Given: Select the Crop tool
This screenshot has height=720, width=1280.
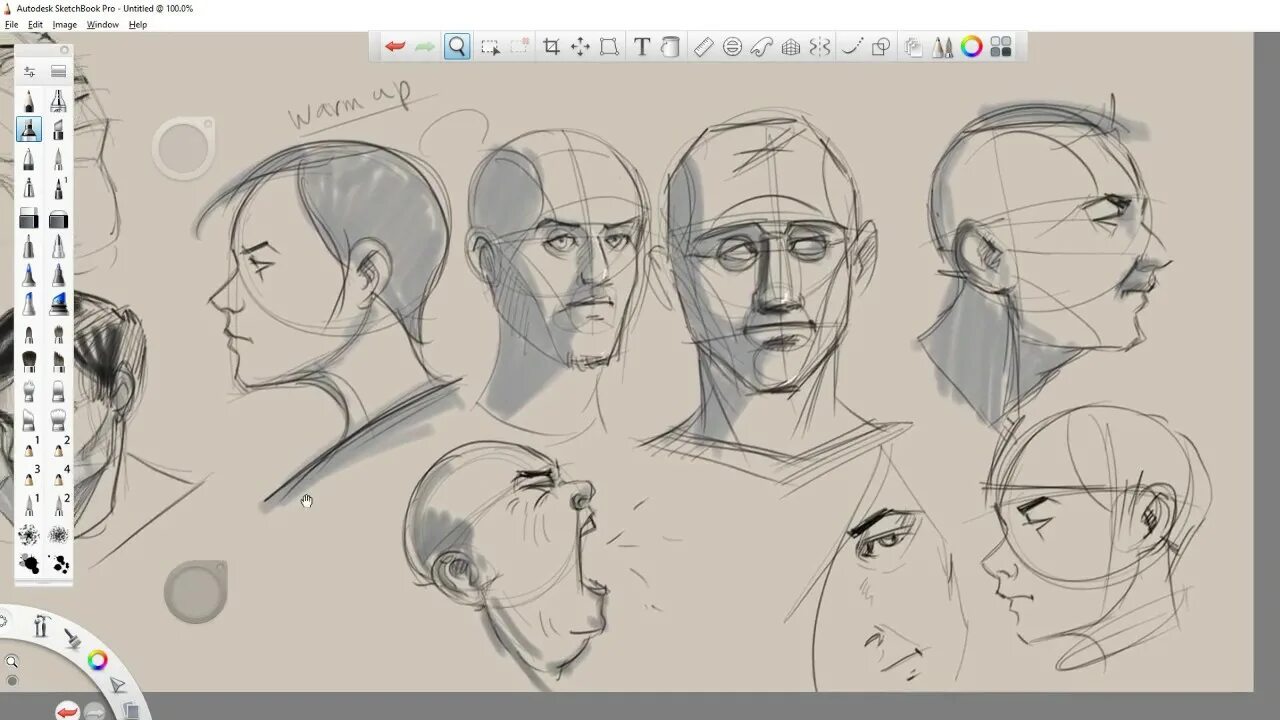Looking at the screenshot, I should click(x=551, y=47).
